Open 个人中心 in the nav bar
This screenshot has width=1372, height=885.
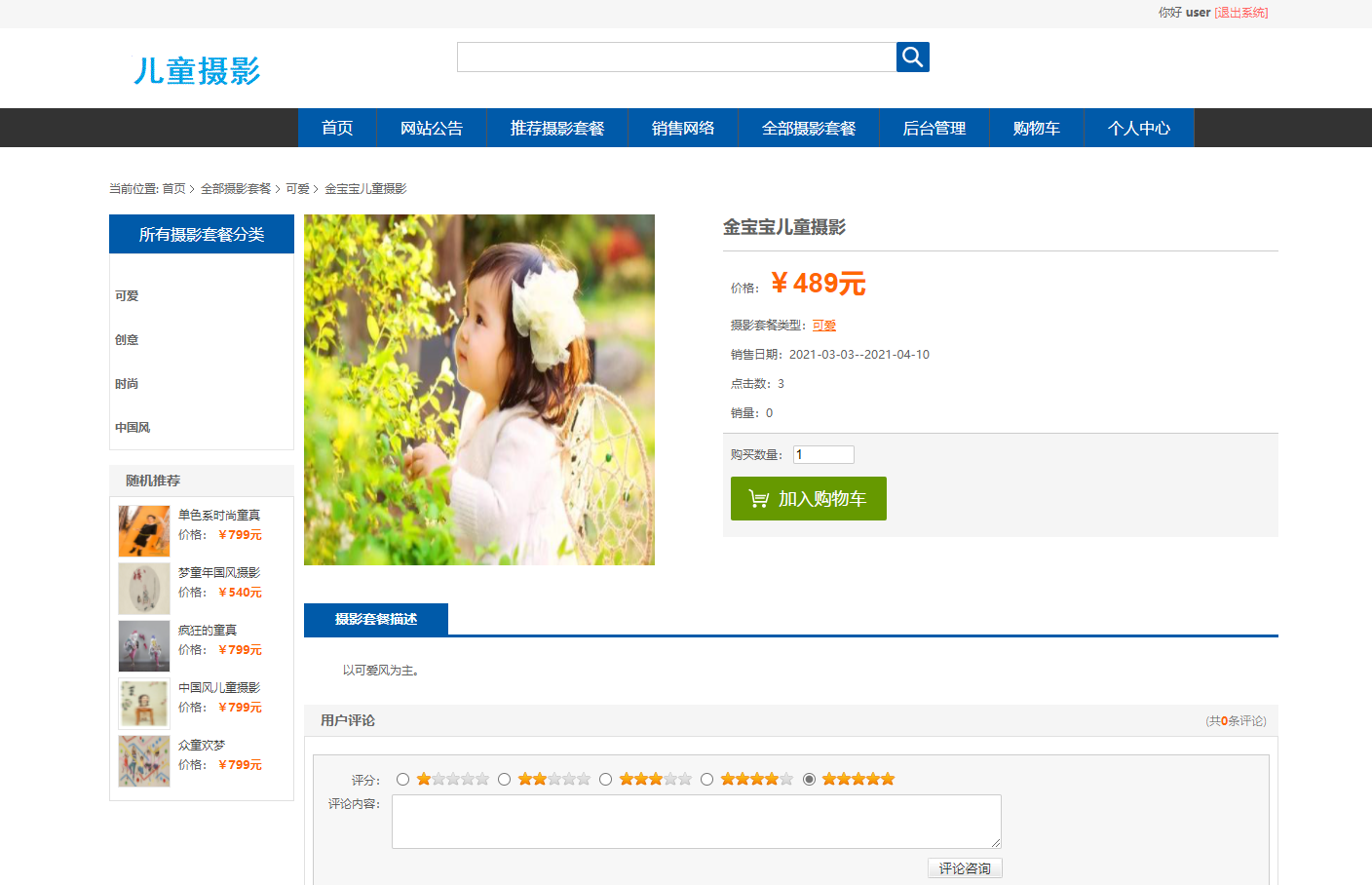coord(1139,128)
